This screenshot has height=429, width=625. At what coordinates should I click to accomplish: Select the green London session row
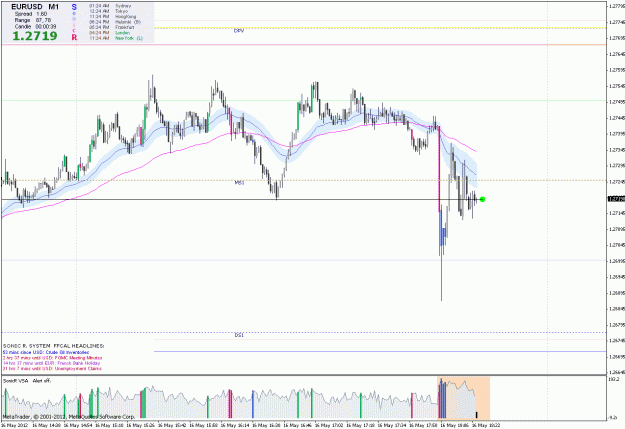pos(110,33)
